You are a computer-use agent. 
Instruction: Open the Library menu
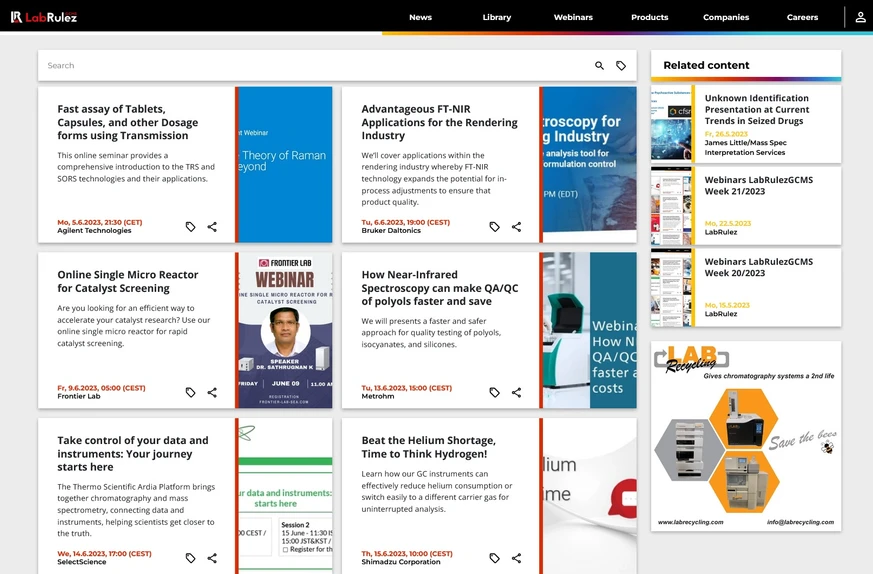pos(497,17)
